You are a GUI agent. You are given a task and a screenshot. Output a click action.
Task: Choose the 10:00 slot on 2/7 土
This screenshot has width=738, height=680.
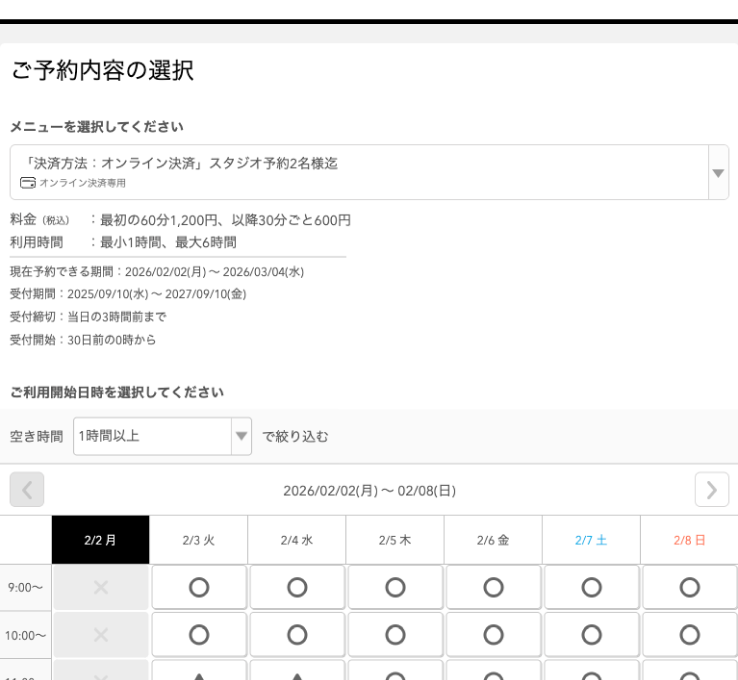click(592, 635)
